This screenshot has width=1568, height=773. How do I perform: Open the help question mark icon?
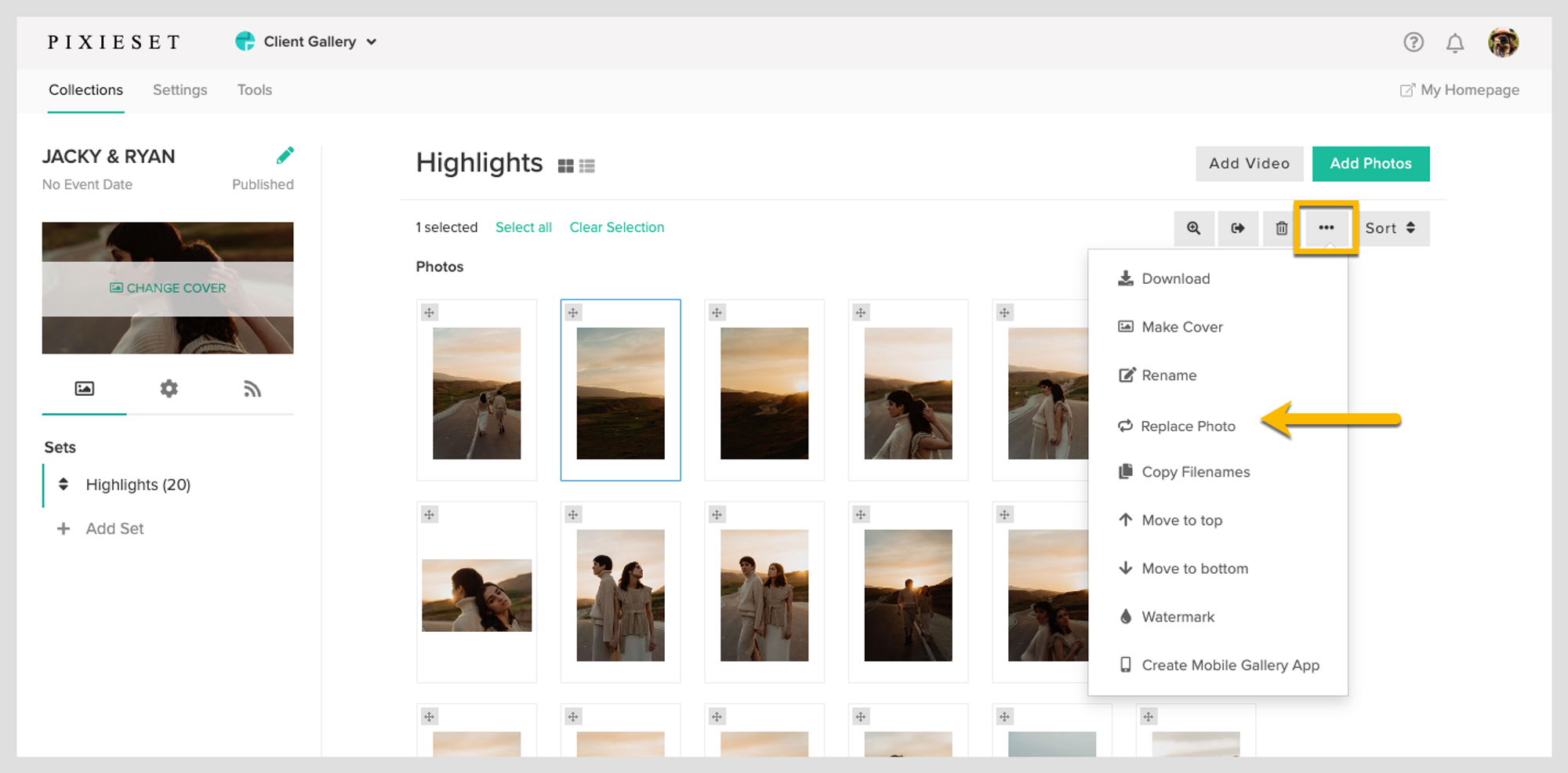(1413, 42)
